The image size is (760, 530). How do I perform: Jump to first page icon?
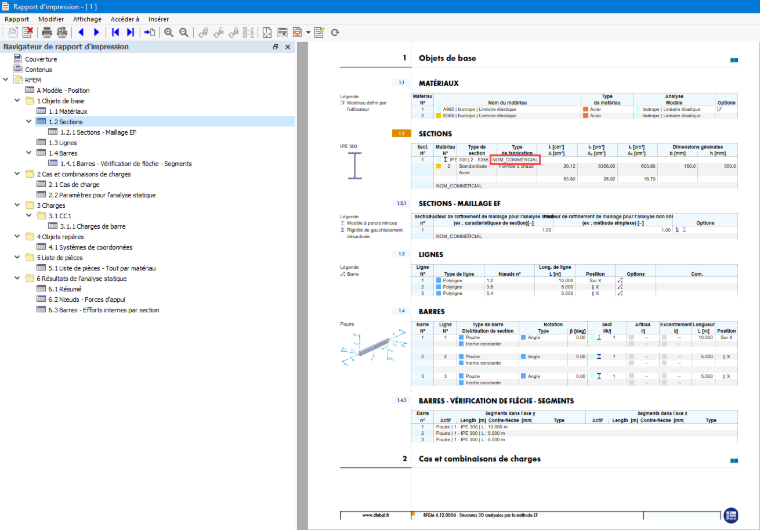(x=115, y=32)
